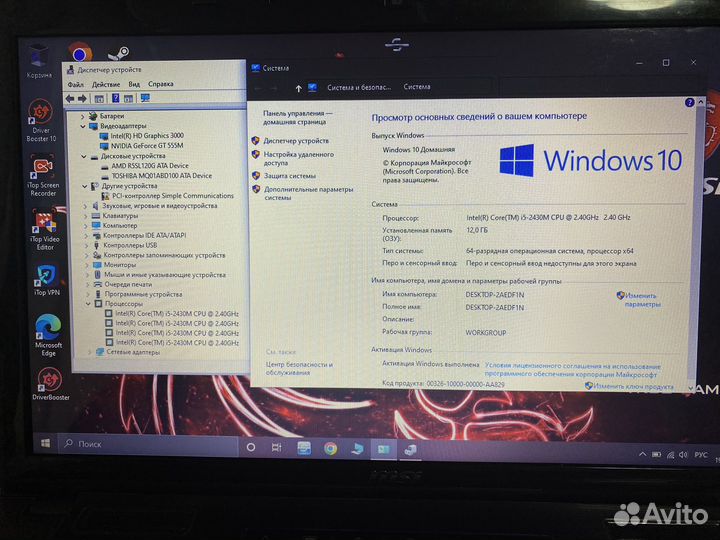This screenshot has width=720, height=540.
Task: Click the help question mark in System window
Action: (x=689, y=102)
